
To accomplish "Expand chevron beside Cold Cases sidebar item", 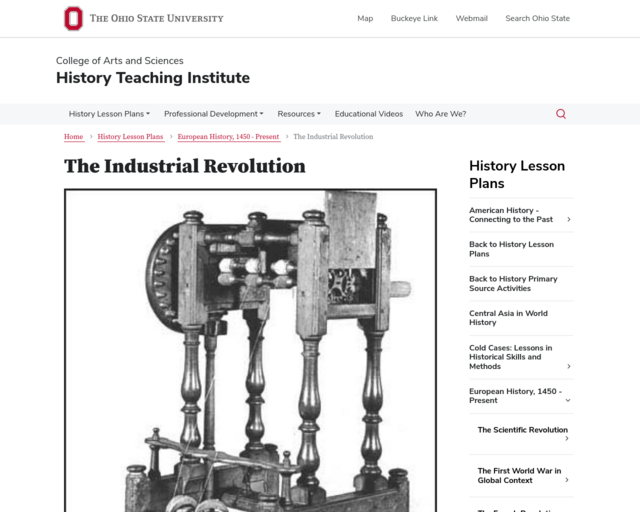I will point(569,366).
